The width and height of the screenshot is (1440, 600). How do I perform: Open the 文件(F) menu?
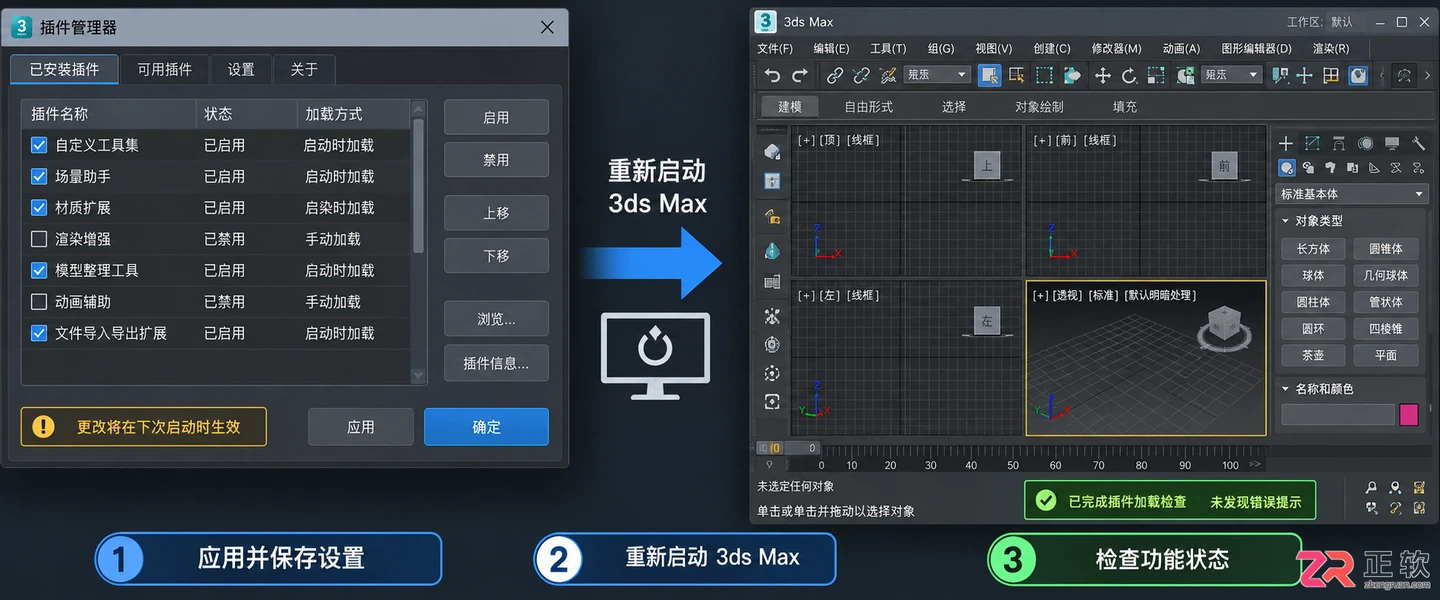point(775,48)
